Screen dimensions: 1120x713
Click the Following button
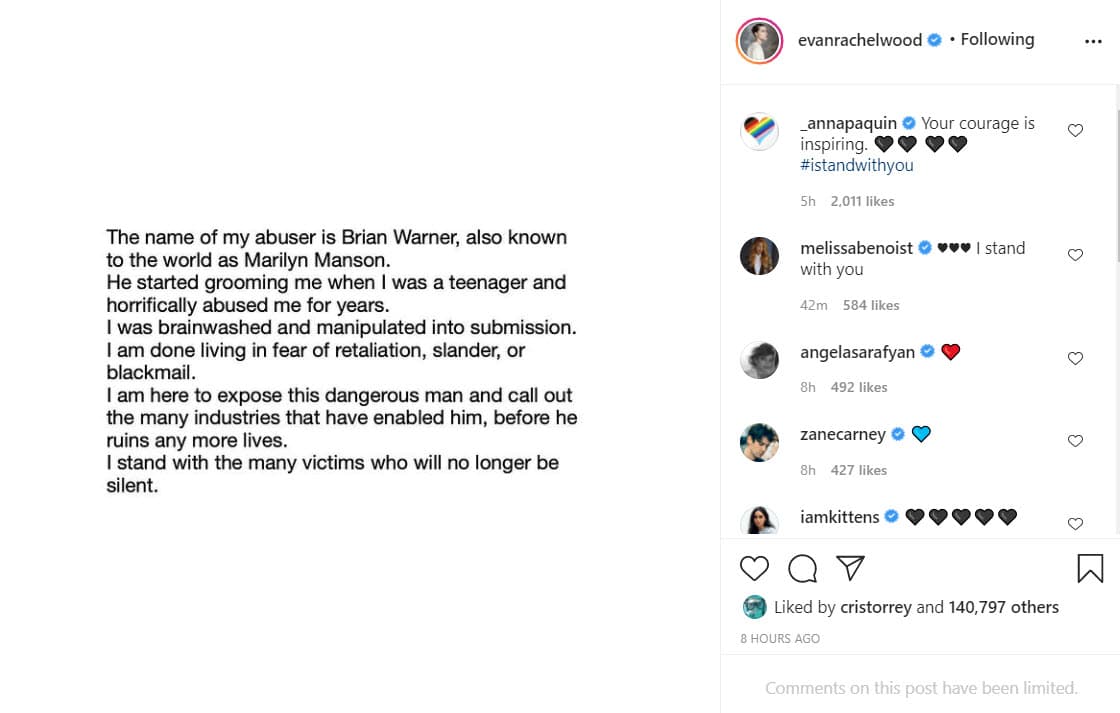point(997,39)
